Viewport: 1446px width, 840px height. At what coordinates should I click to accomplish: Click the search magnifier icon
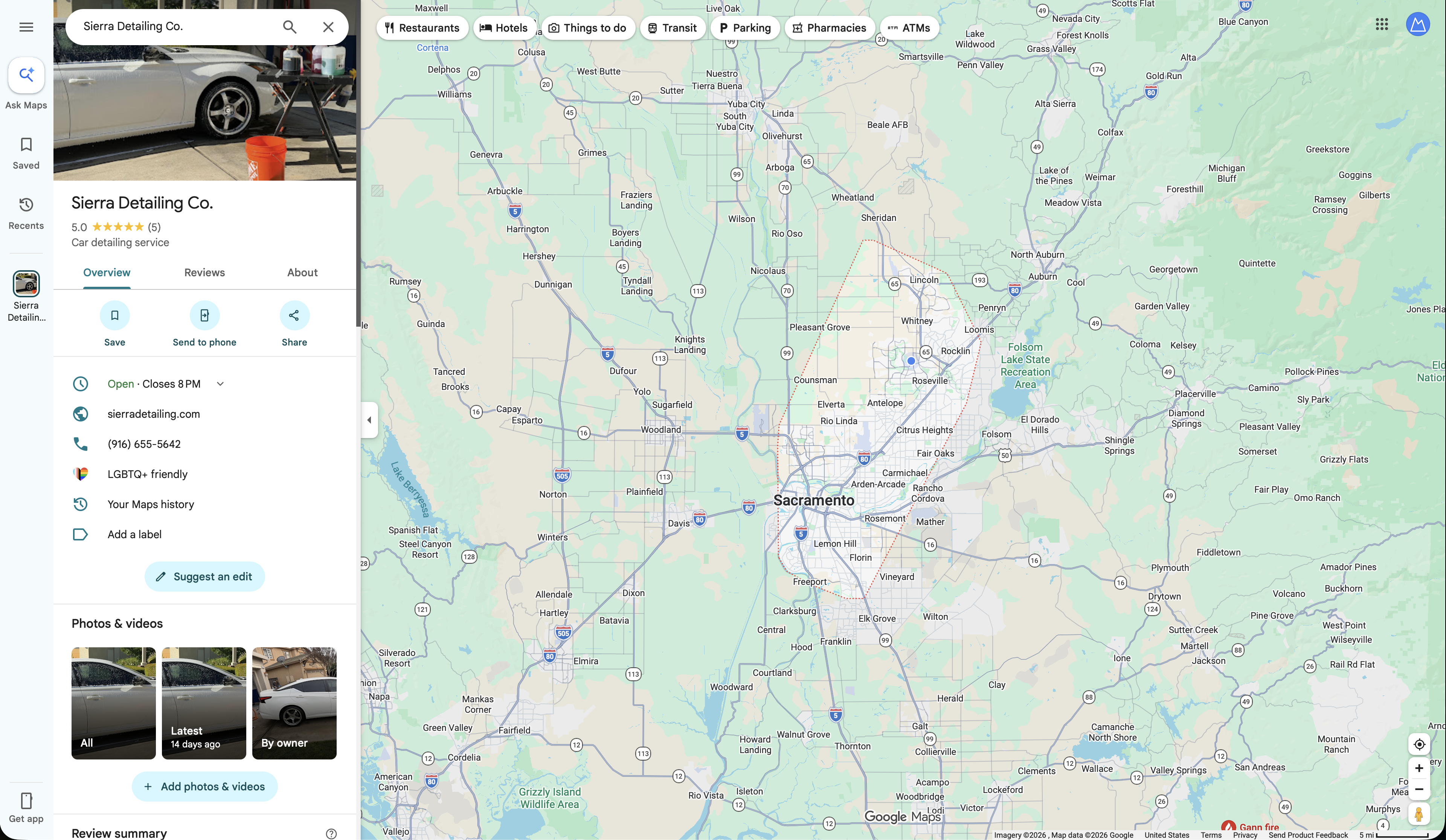[290, 27]
